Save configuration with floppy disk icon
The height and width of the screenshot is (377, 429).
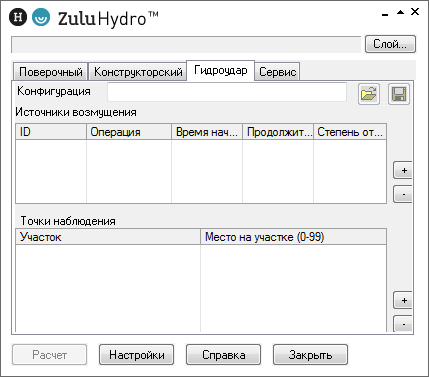(399, 94)
